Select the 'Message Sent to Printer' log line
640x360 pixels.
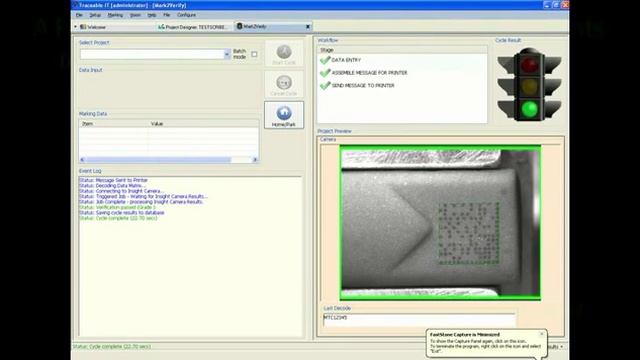pyautogui.click(x=113, y=180)
